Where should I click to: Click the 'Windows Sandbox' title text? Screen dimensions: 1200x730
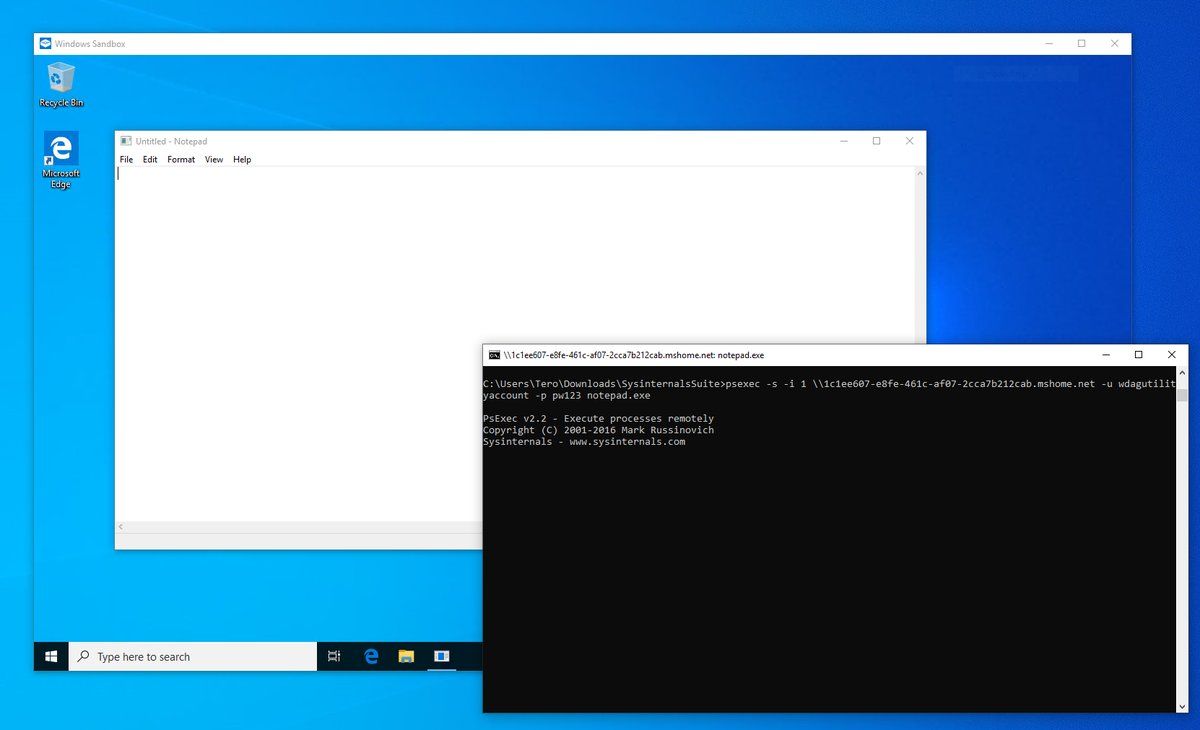click(x=90, y=44)
